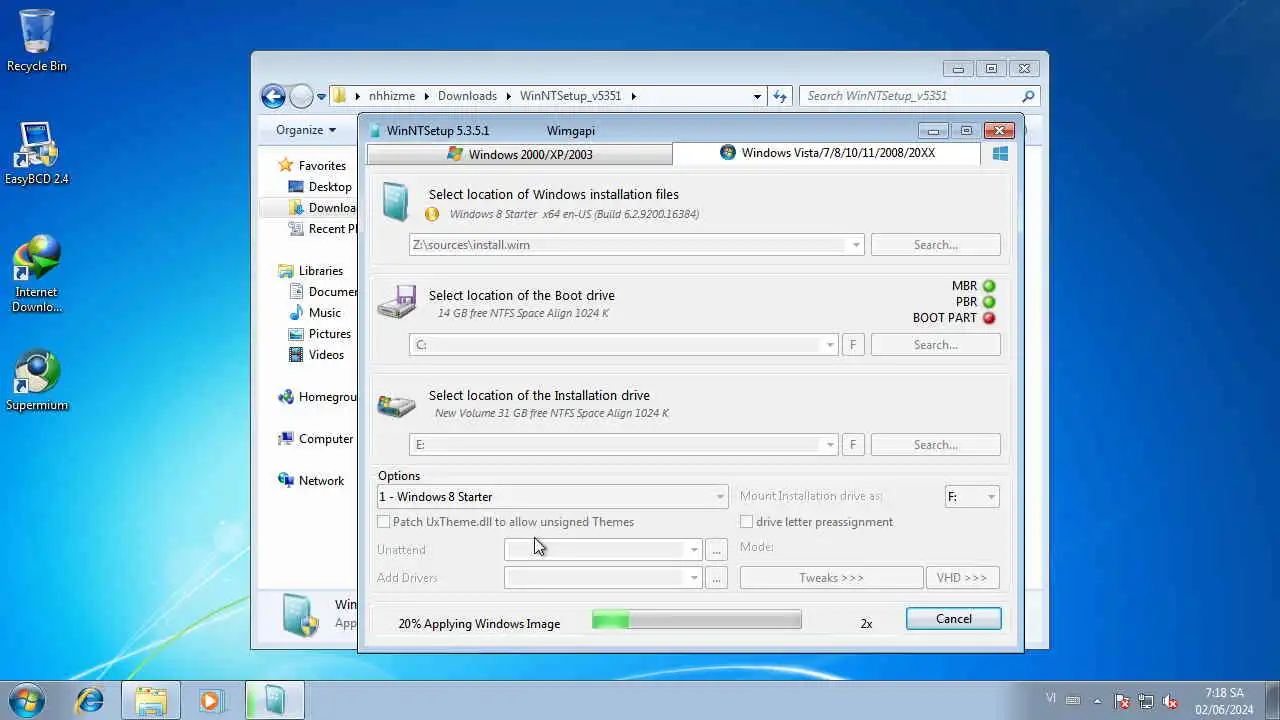Select Network in navigation pane
Image resolution: width=1280 pixels, height=720 pixels.
tap(321, 481)
